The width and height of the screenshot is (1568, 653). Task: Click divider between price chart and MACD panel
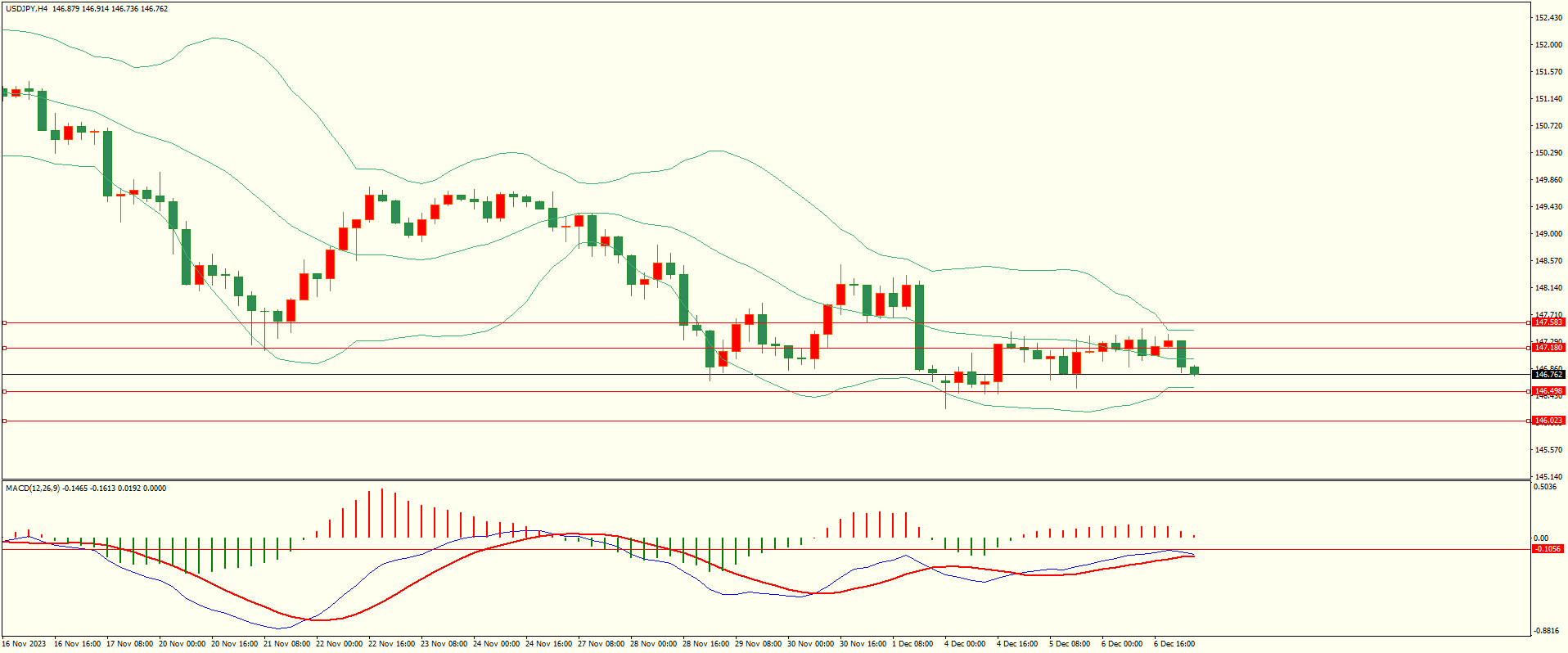[x=765, y=480]
